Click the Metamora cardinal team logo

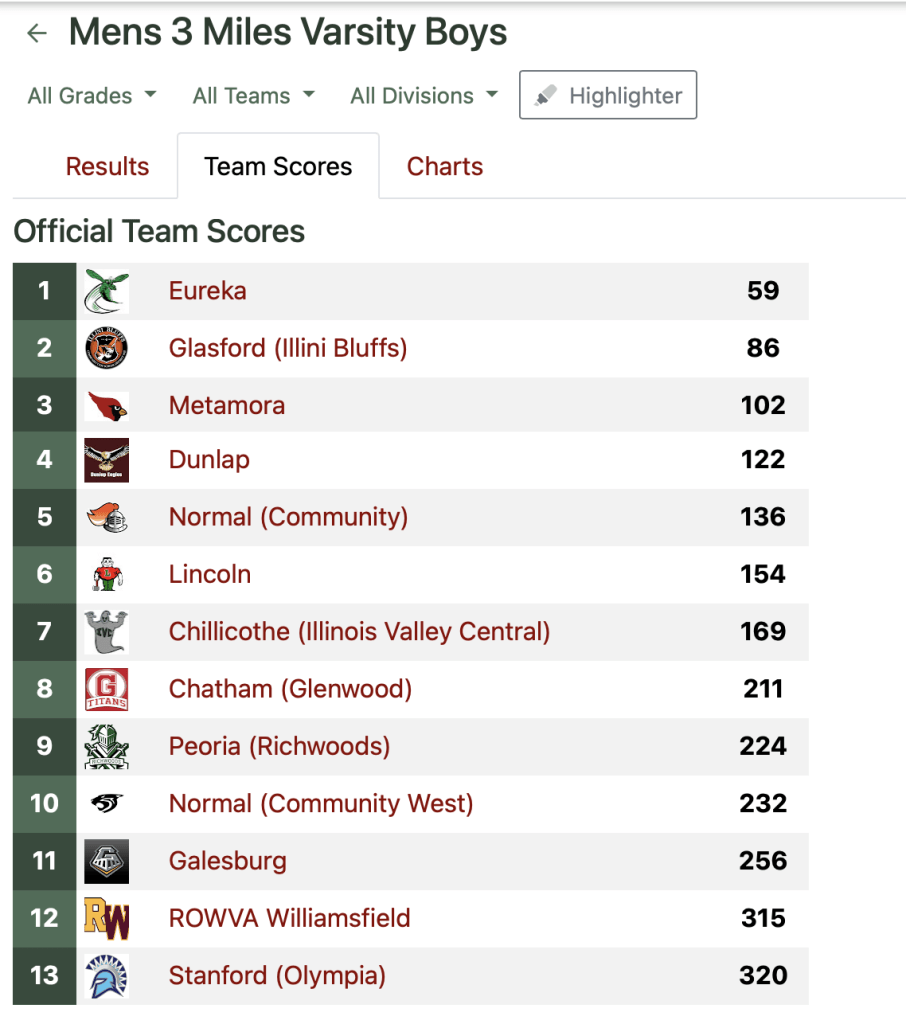coord(106,405)
